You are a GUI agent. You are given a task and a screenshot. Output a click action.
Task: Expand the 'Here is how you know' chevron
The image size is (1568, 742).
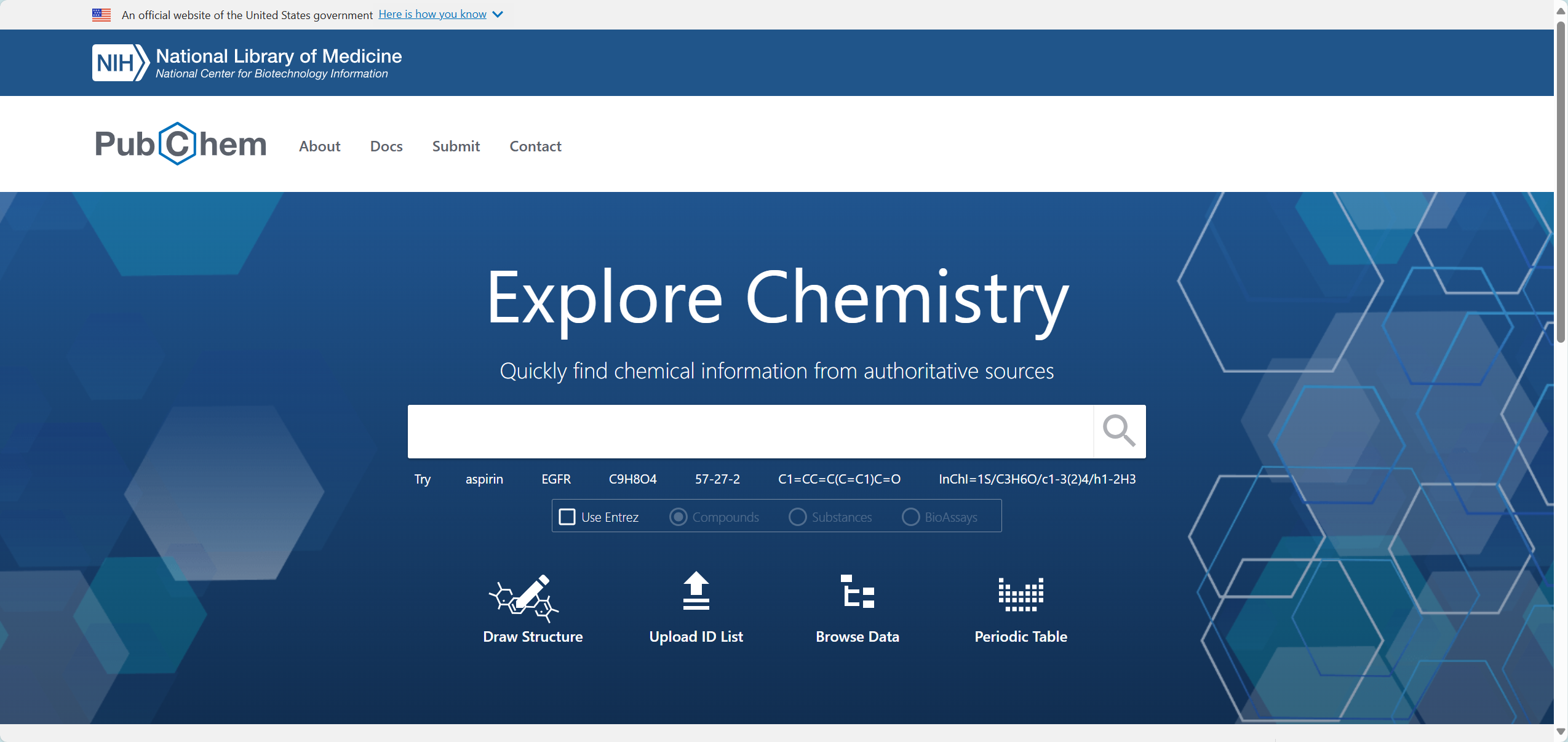(x=498, y=14)
